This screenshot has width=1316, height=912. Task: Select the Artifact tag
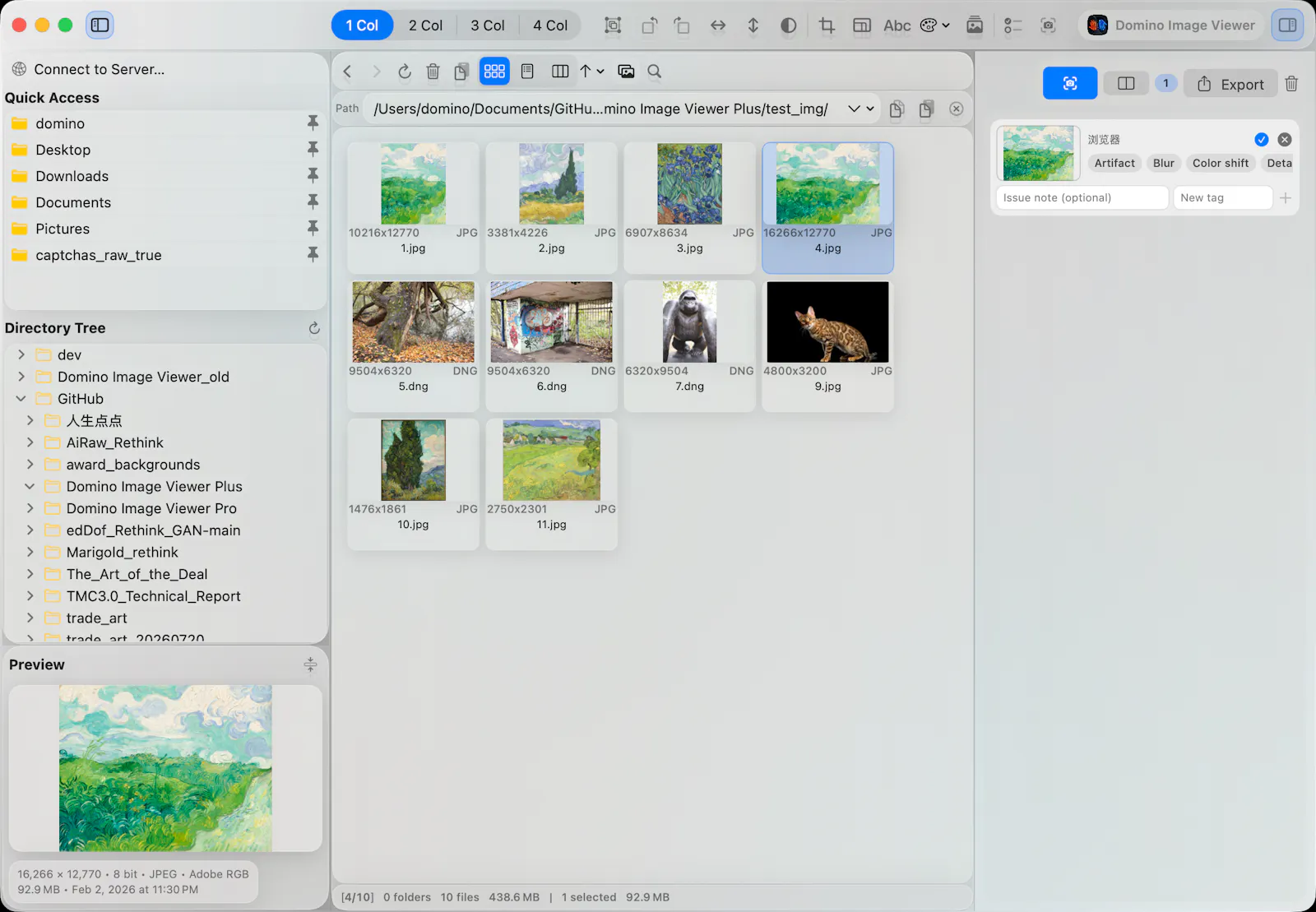(x=1114, y=163)
